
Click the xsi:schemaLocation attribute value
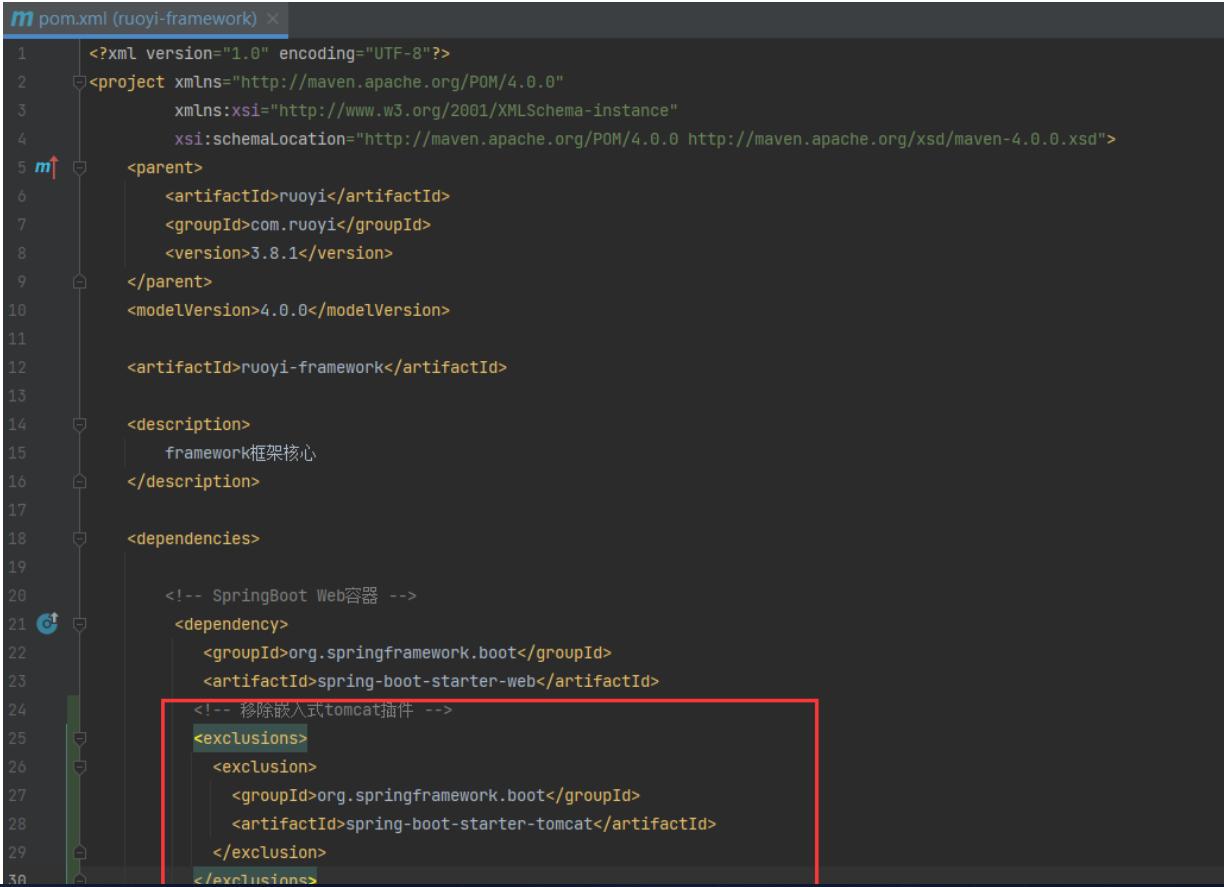pos(730,139)
